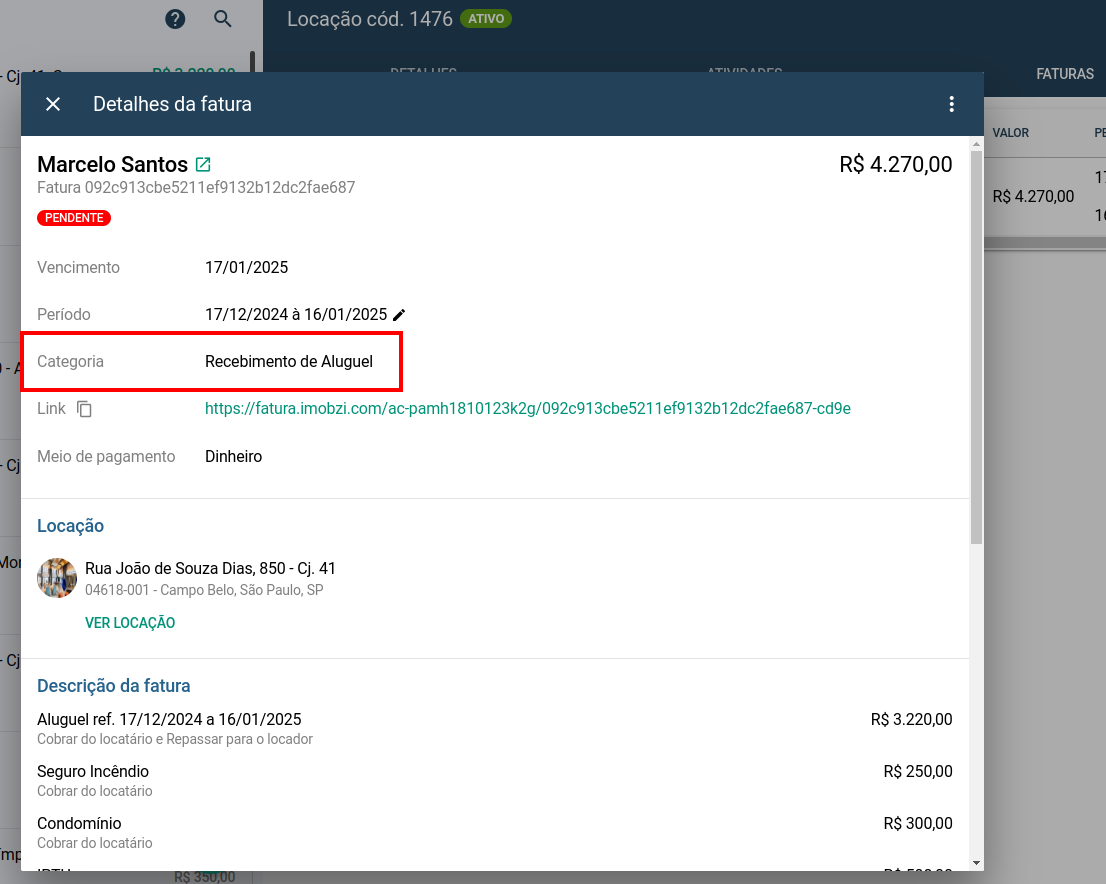Image resolution: width=1106 pixels, height=884 pixels.
Task: Click the ATIVO badge next to Locação cód. 1476
Action: pyautogui.click(x=486, y=18)
